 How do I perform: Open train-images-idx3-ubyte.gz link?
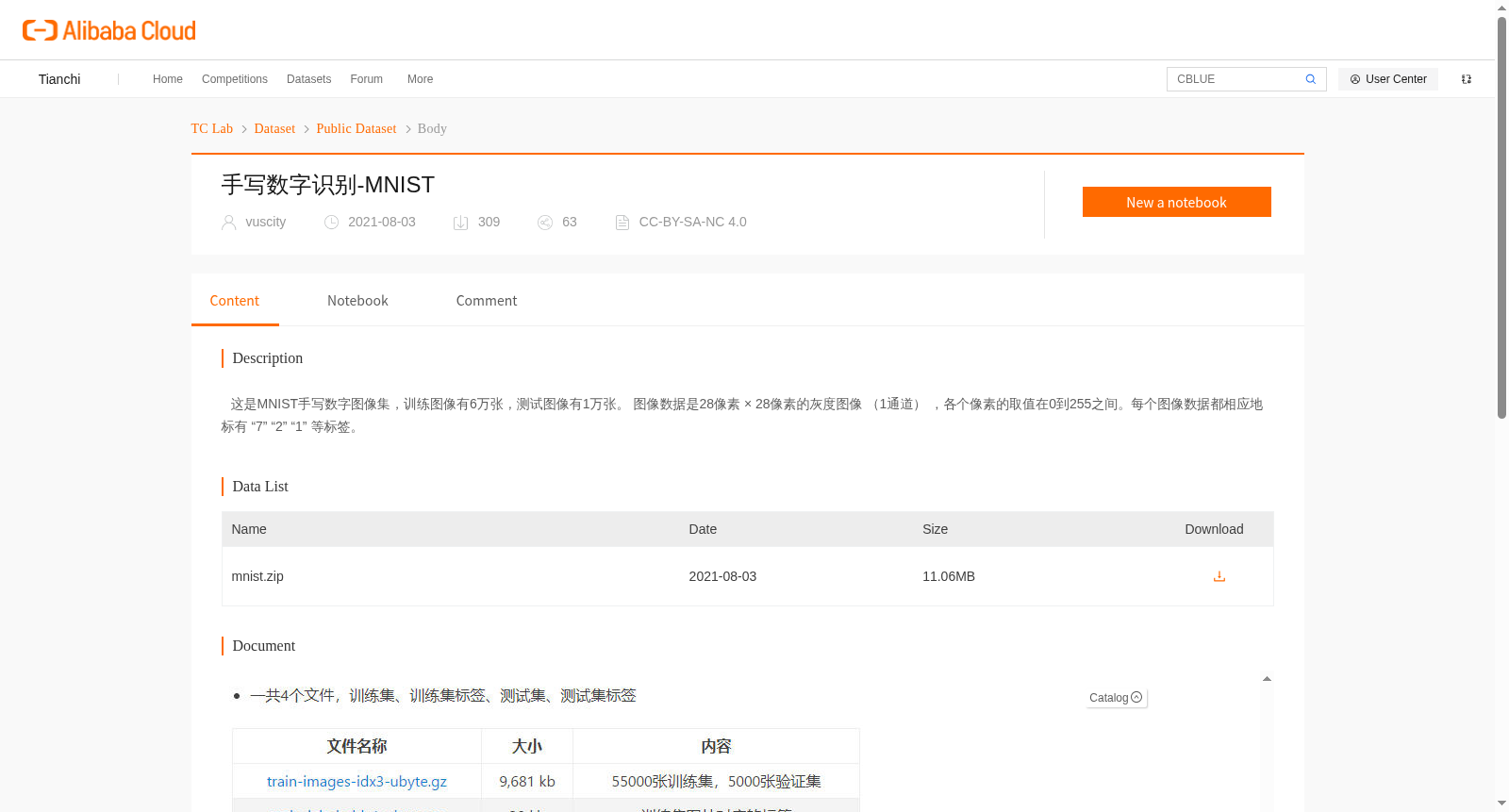pos(357,782)
